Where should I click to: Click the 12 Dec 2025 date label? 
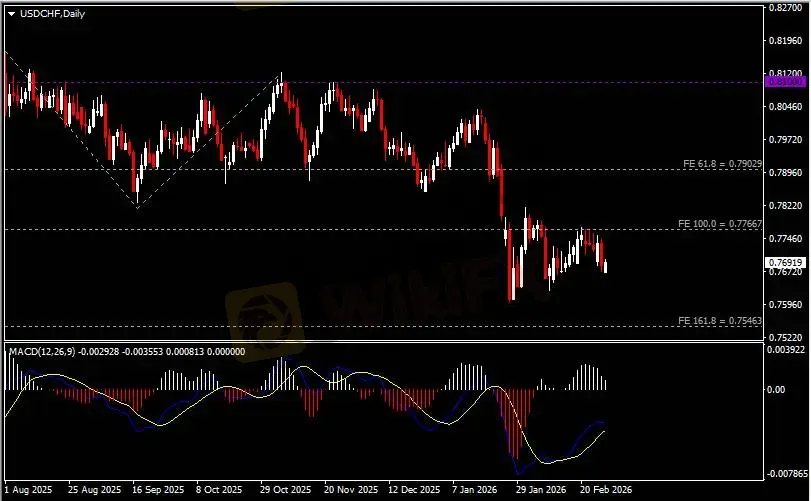point(414,489)
